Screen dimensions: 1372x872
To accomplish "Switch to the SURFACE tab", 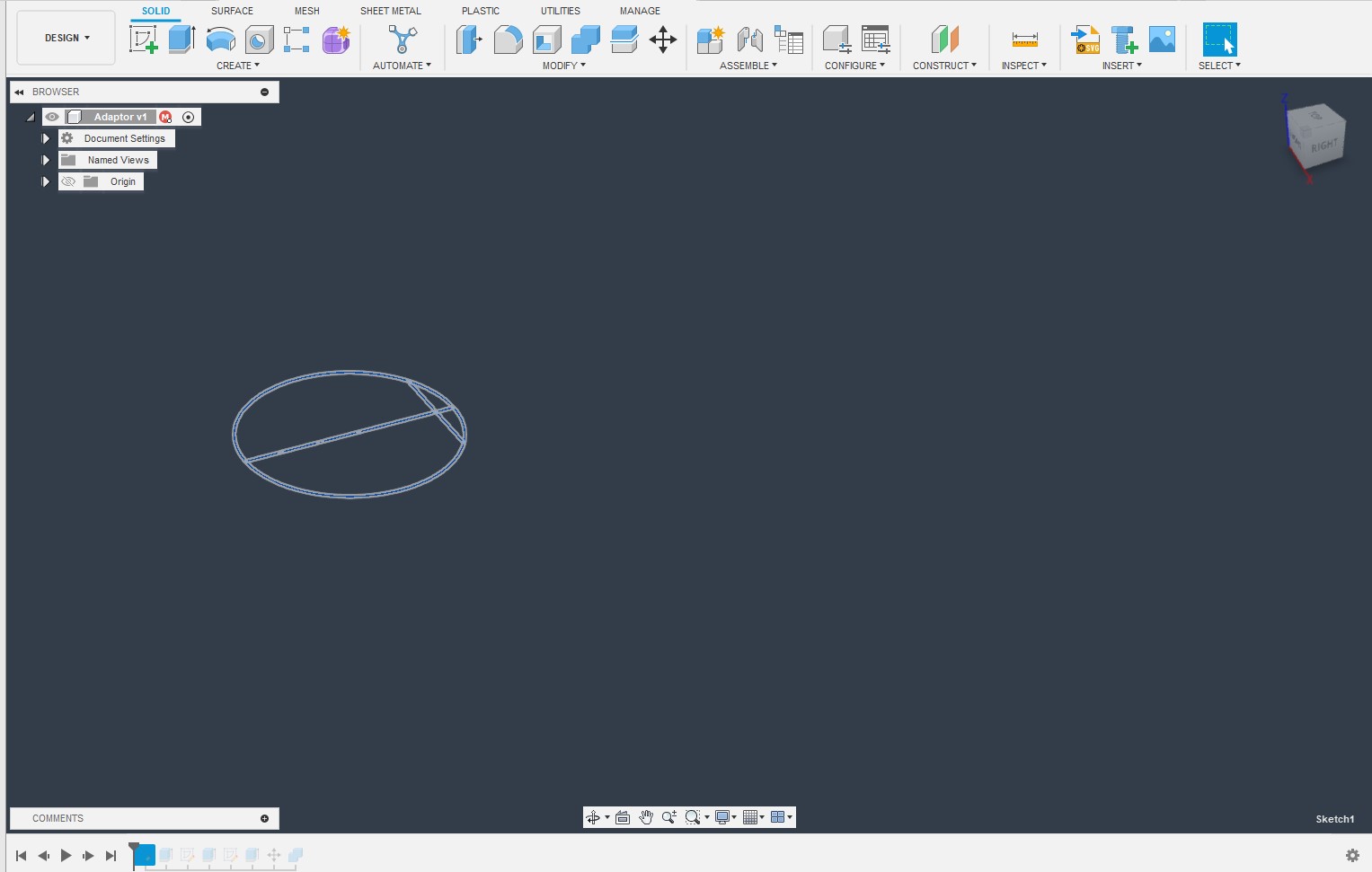I will tap(232, 11).
